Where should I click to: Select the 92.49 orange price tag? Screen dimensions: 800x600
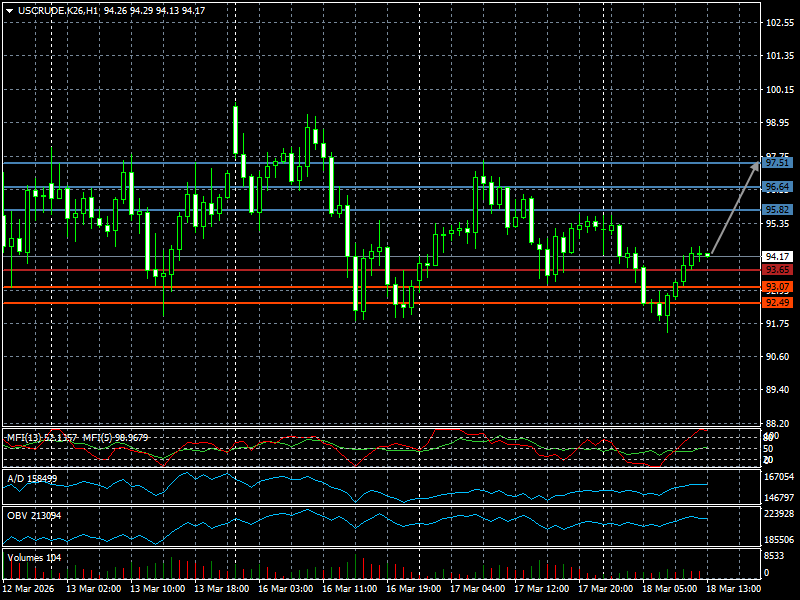pyautogui.click(x=778, y=303)
